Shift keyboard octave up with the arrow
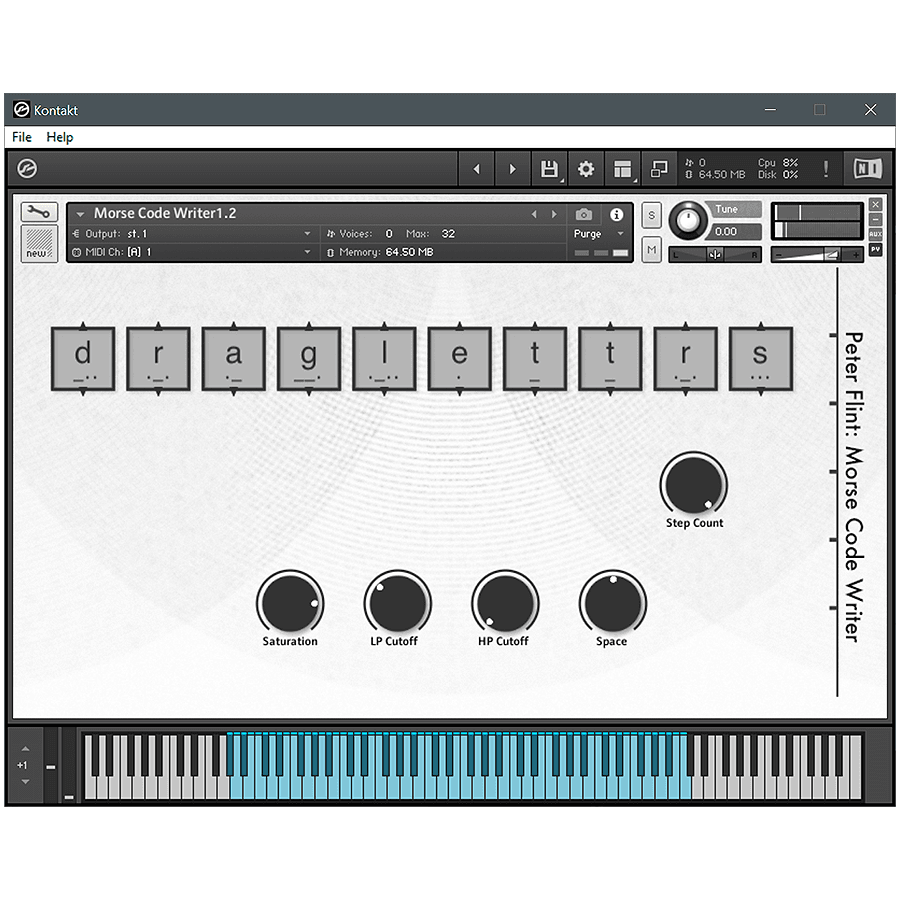 [x=25, y=748]
